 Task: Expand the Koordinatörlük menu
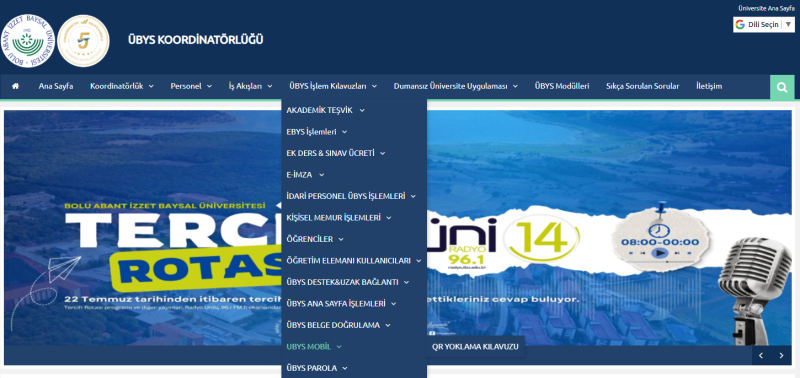pyautogui.click(x=122, y=86)
